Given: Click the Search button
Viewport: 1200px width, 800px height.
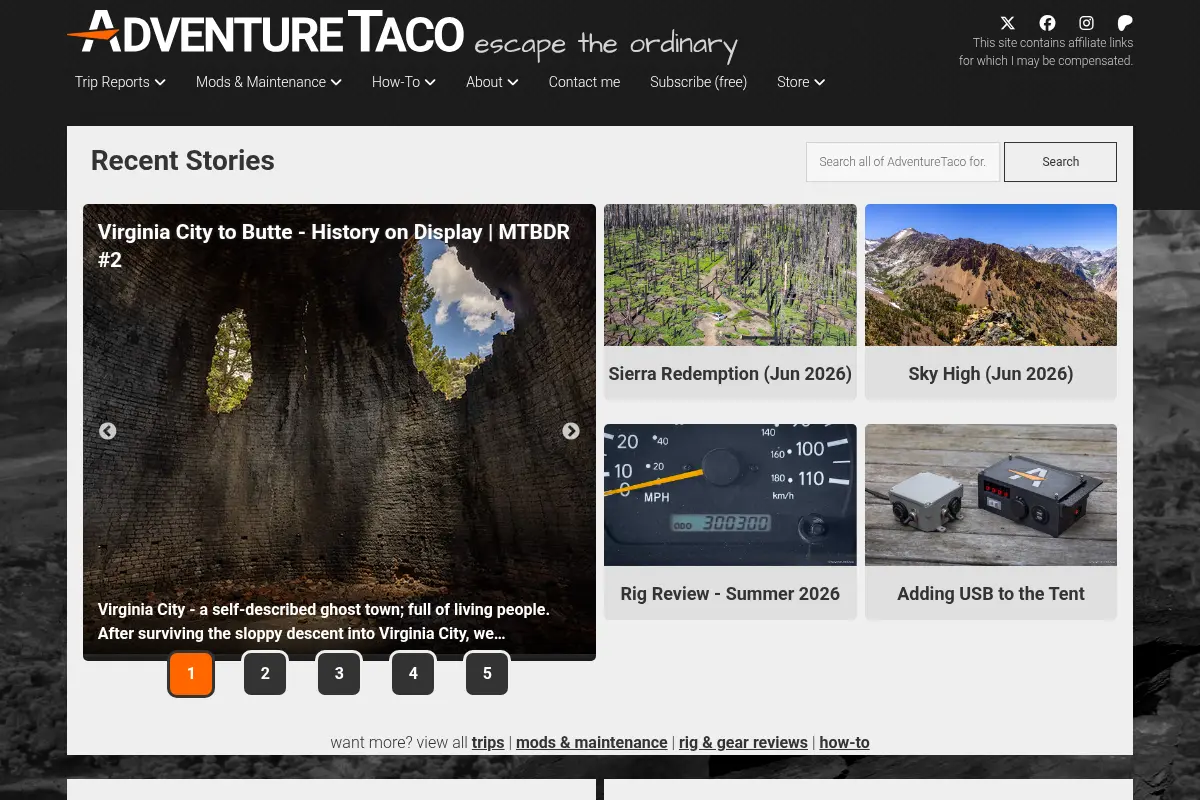Looking at the screenshot, I should tap(1060, 162).
